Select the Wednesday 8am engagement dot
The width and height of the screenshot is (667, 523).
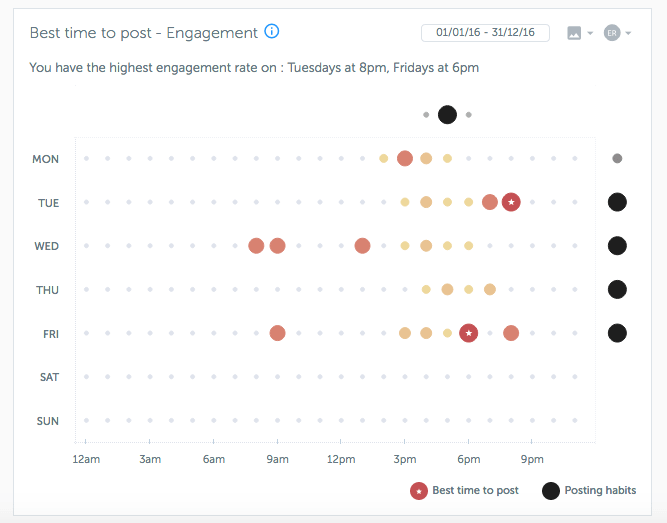click(x=256, y=246)
